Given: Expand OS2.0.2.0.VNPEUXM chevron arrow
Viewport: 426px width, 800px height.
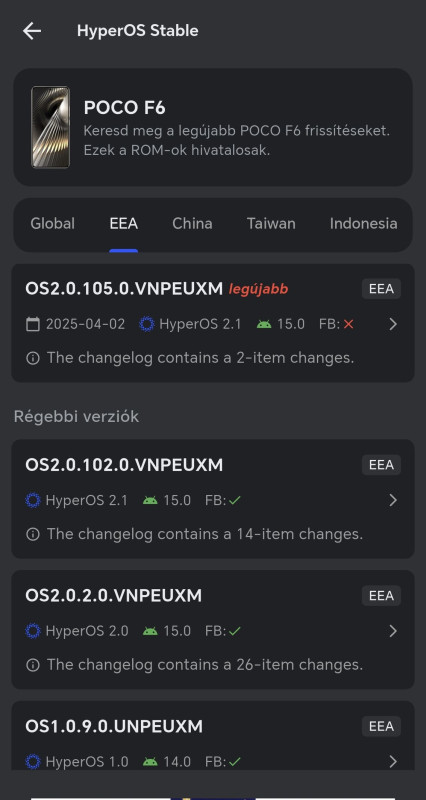Looking at the screenshot, I should click(393, 631).
